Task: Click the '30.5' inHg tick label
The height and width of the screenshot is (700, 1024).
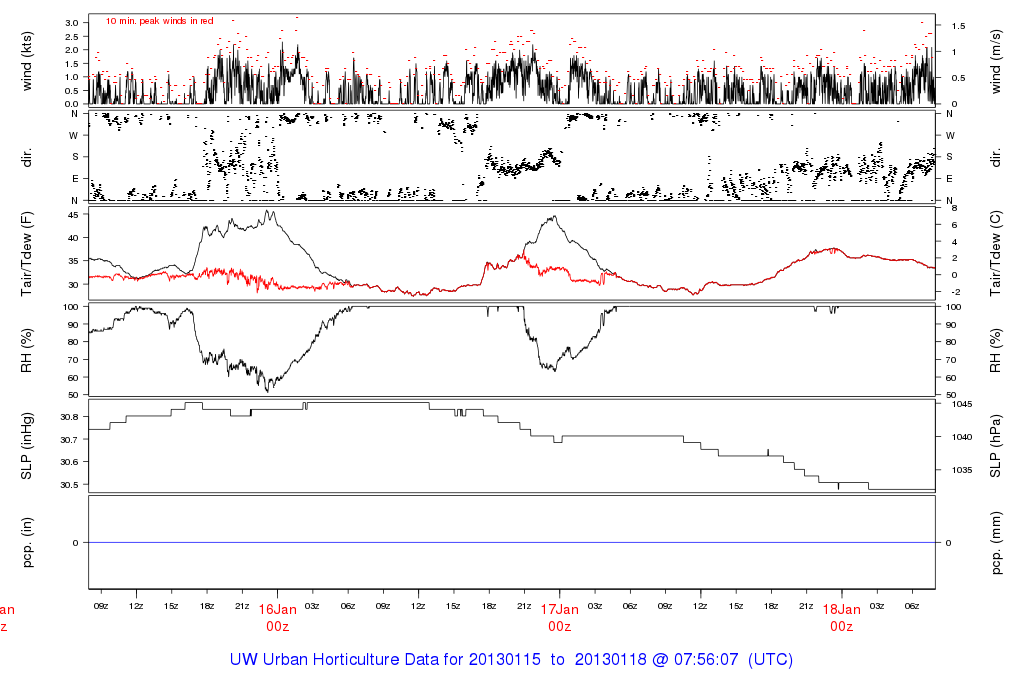Action: 69,485
